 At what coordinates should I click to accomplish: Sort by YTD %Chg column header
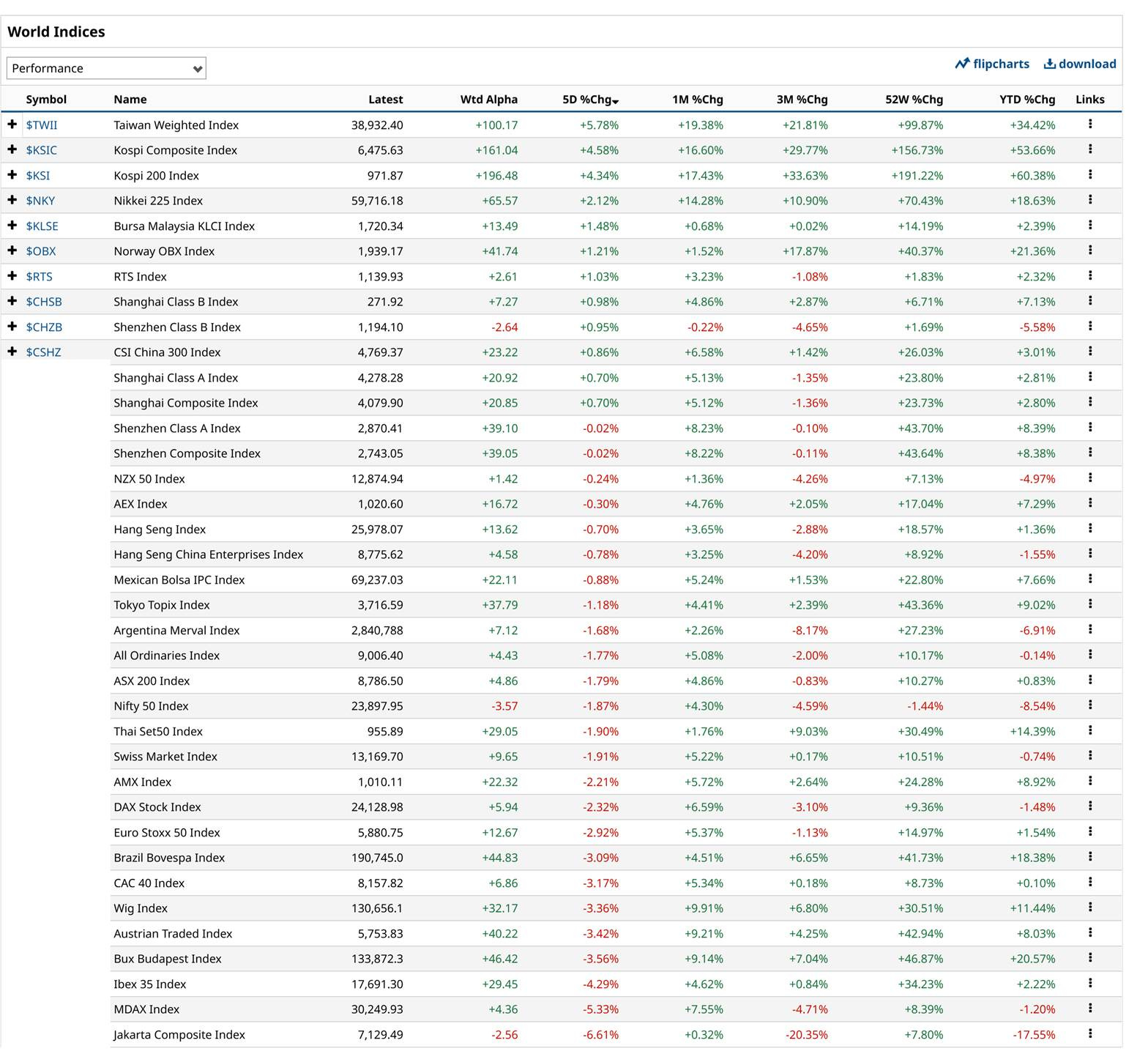[x=1027, y=100]
